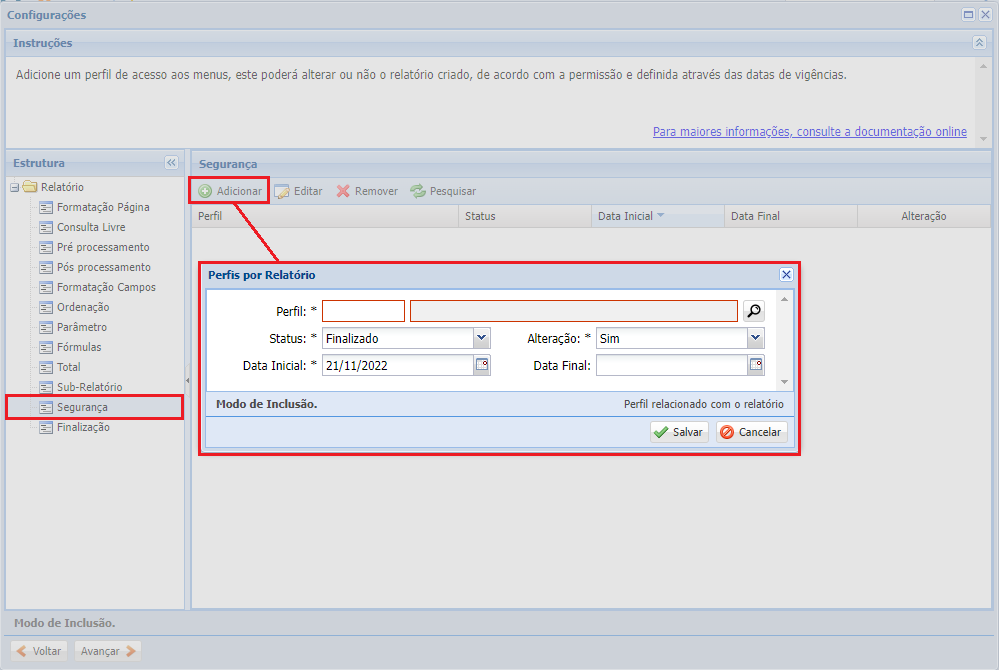Expand the Status dropdown

482,338
